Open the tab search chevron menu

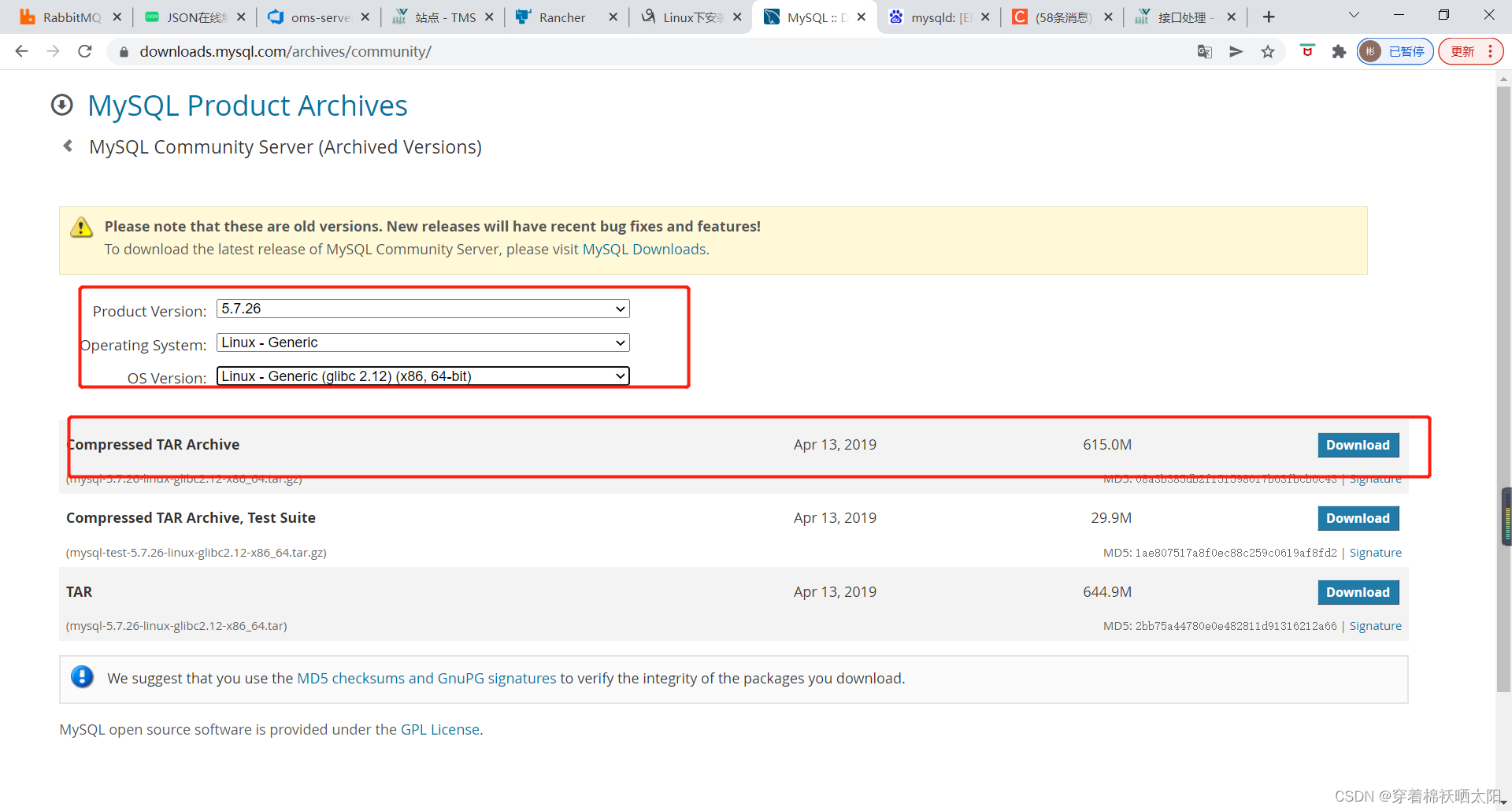click(x=1354, y=16)
